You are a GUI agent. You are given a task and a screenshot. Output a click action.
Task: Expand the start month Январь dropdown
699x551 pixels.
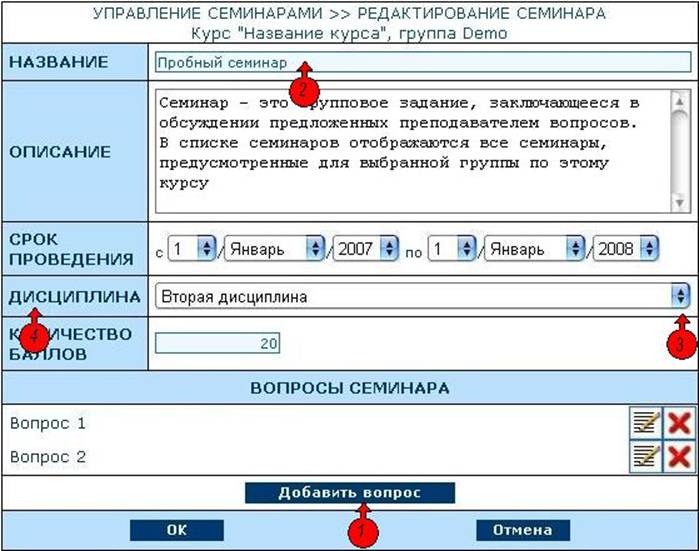(274, 249)
